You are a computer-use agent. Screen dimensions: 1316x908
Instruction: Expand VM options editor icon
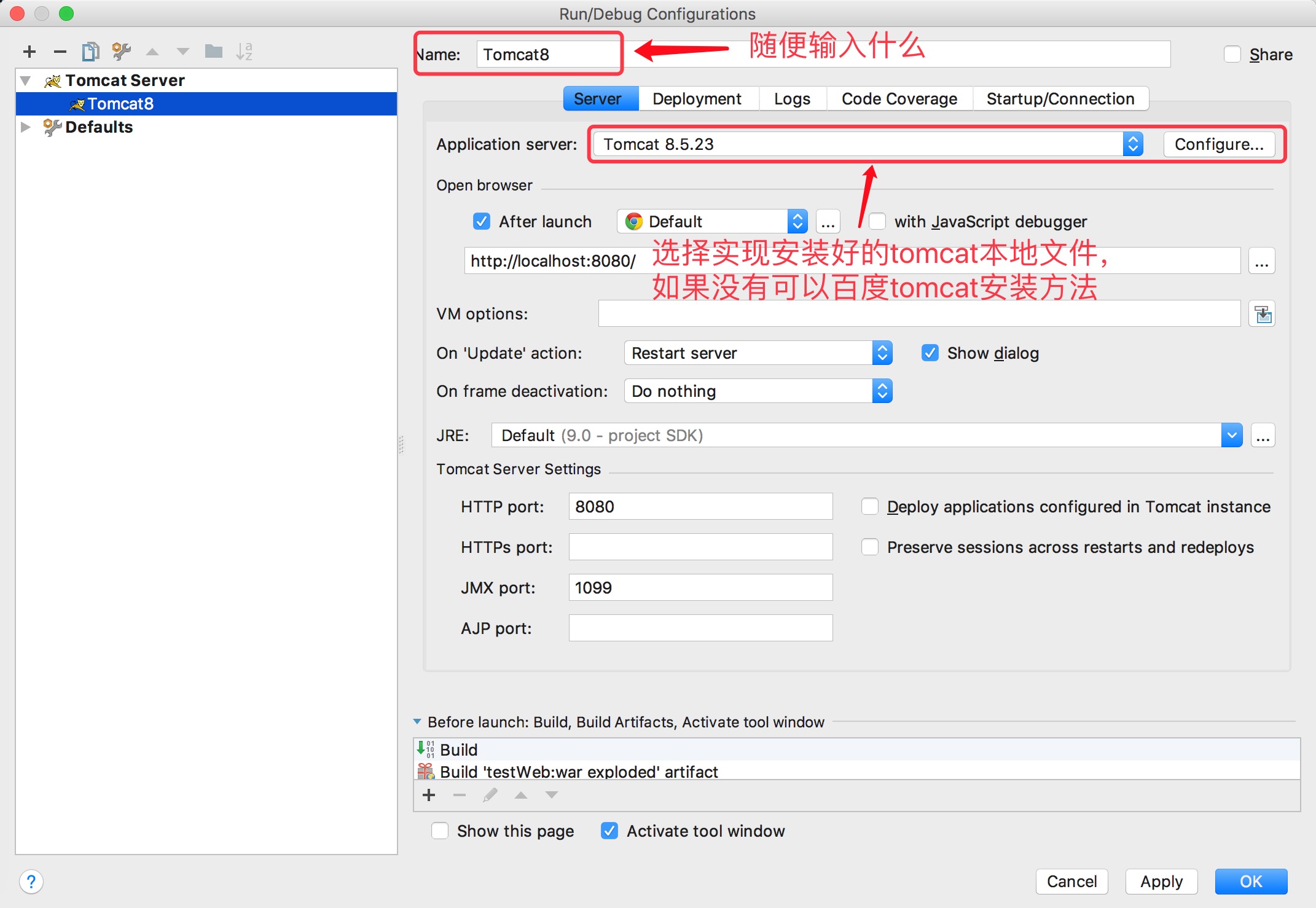[x=1262, y=314]
